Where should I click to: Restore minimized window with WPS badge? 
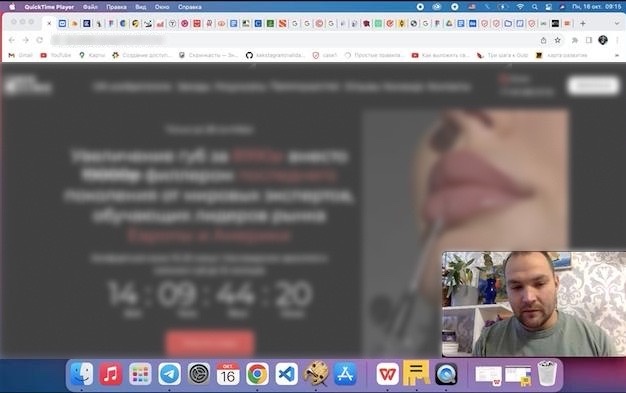489,376
